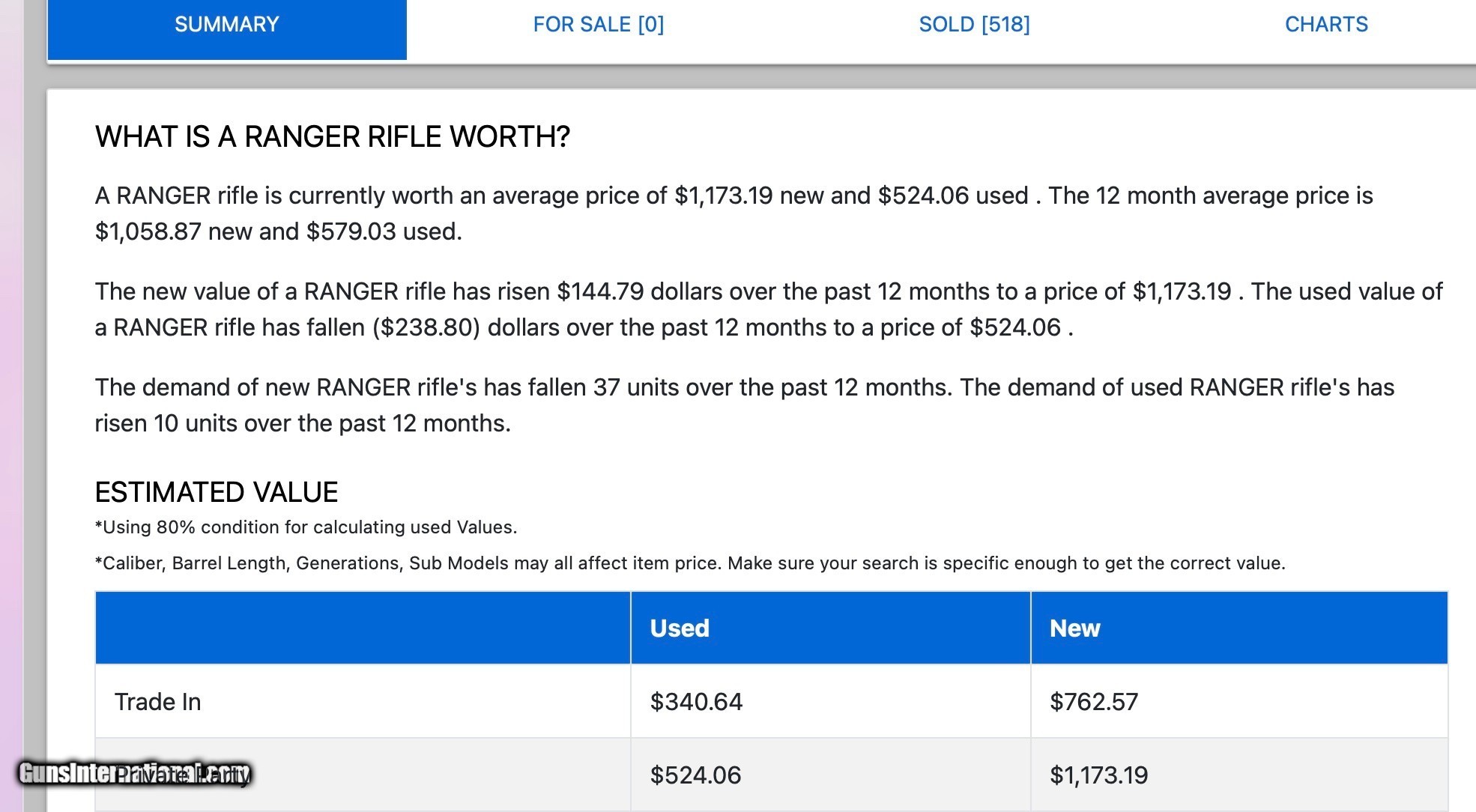Click the $524.06 value in the table

pos(695,775)
